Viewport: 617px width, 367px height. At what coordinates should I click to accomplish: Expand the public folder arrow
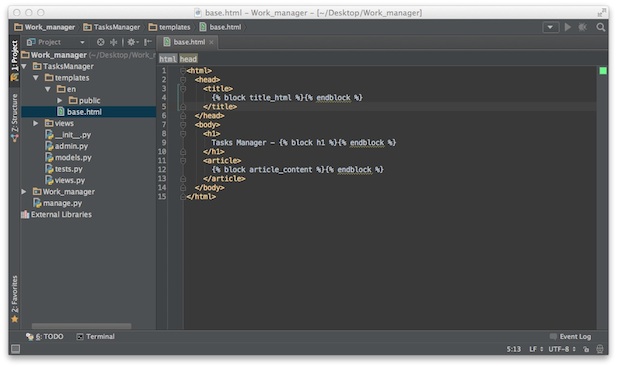pos(60,101)
